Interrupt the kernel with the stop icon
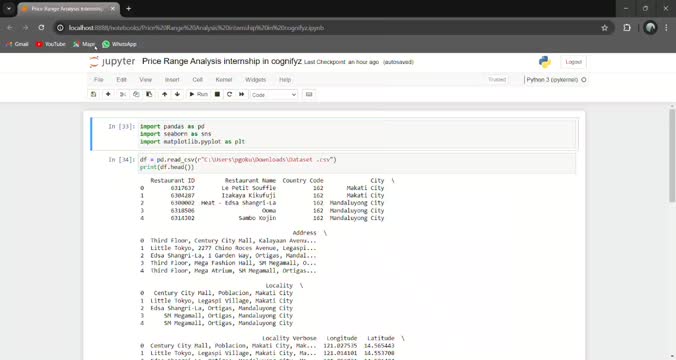676x360 pixels. [x=217, y=94]
